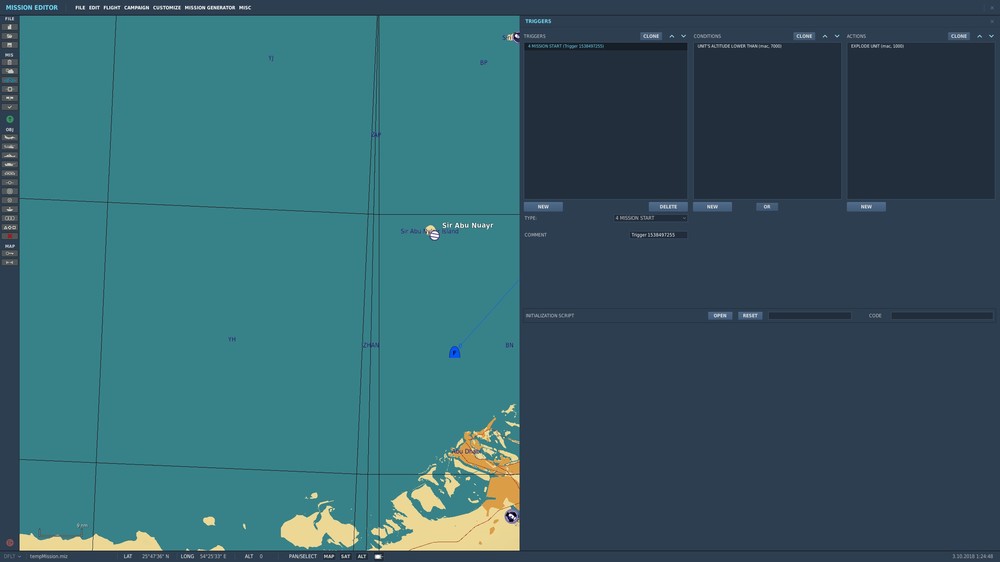The width and height of the screenshot is (1000, 562).
Task: Open the Briefing panel icon under MIS
Action: 10,63
